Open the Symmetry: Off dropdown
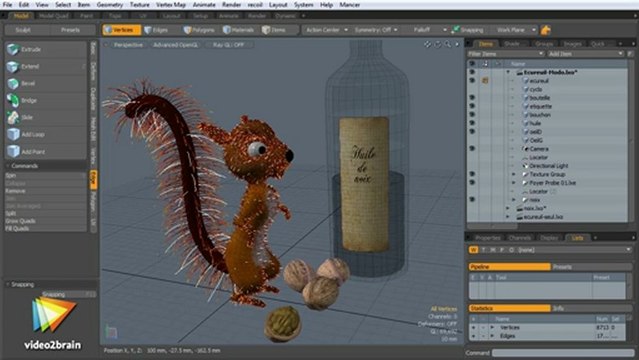The image size is (639, 360). [376, 30]
